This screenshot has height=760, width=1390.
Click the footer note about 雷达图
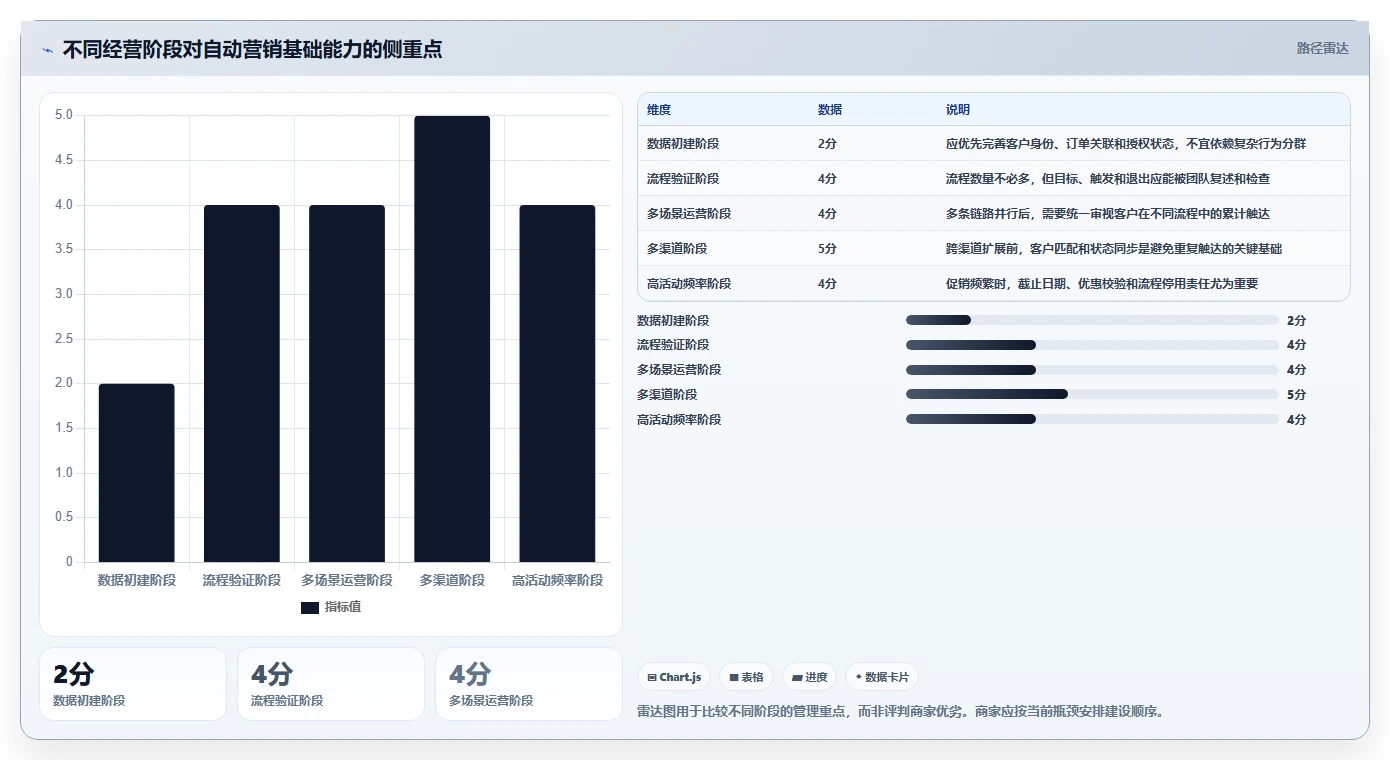pos(900,712)
